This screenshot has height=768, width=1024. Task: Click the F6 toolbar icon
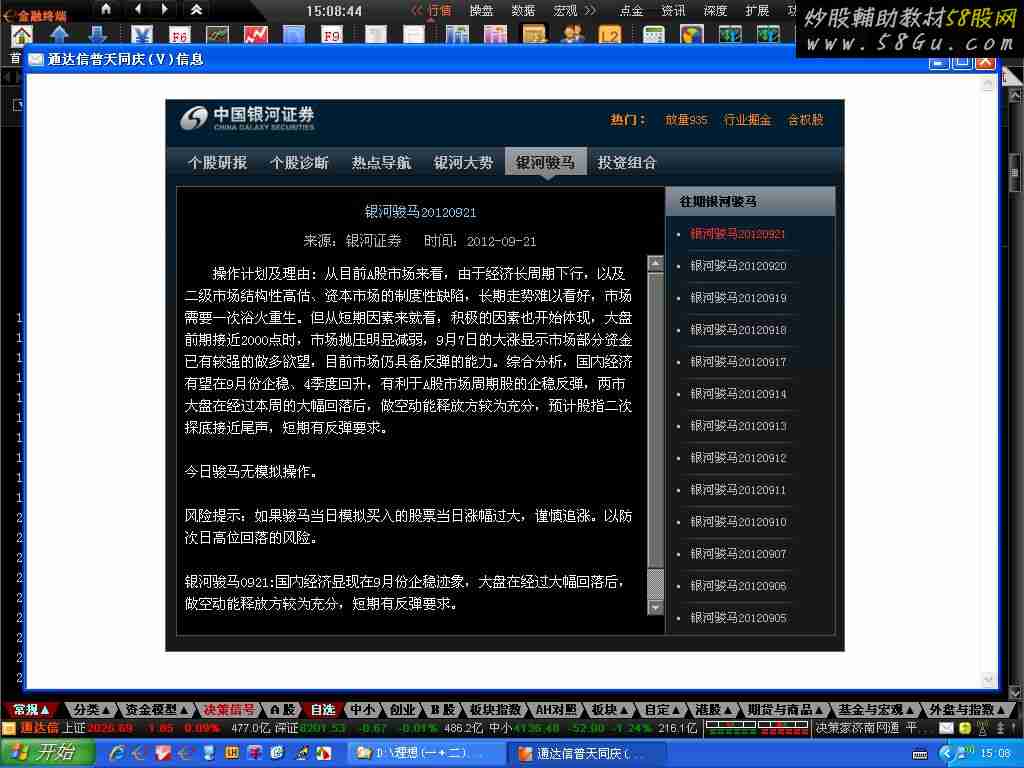click(x=180, y=34)
